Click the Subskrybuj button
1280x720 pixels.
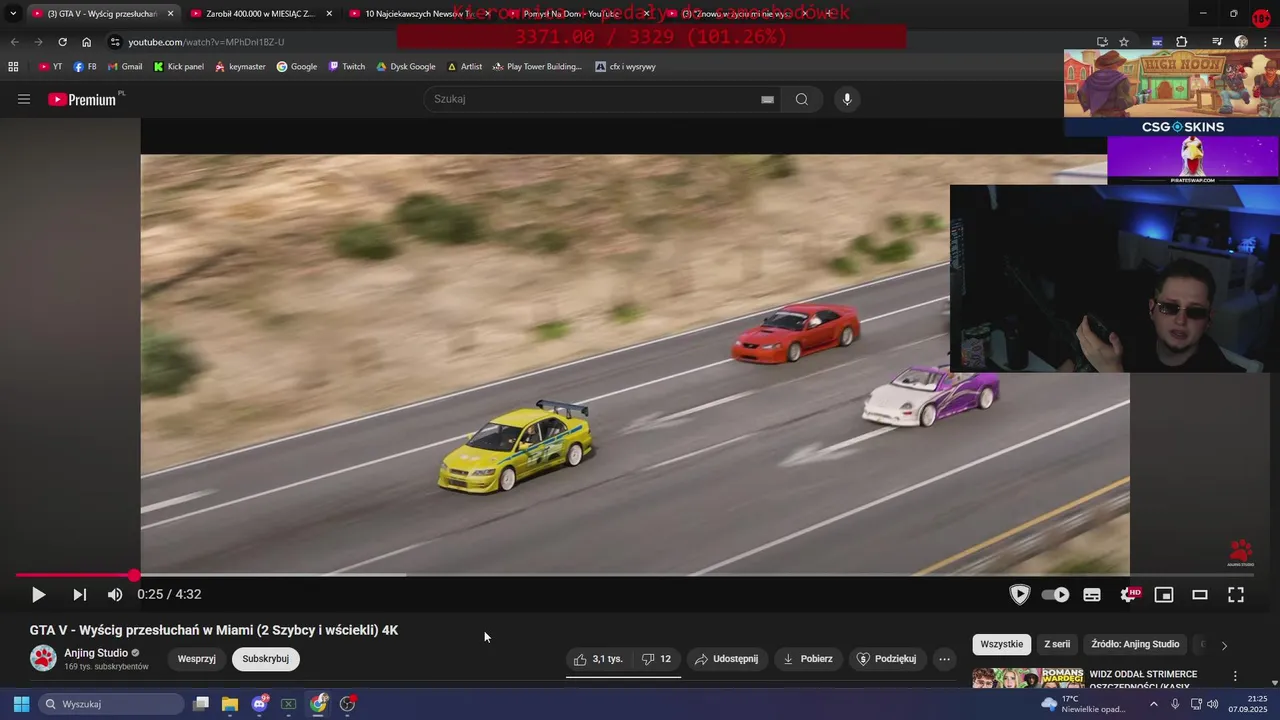pyautogui.click(x=265, y=659)
